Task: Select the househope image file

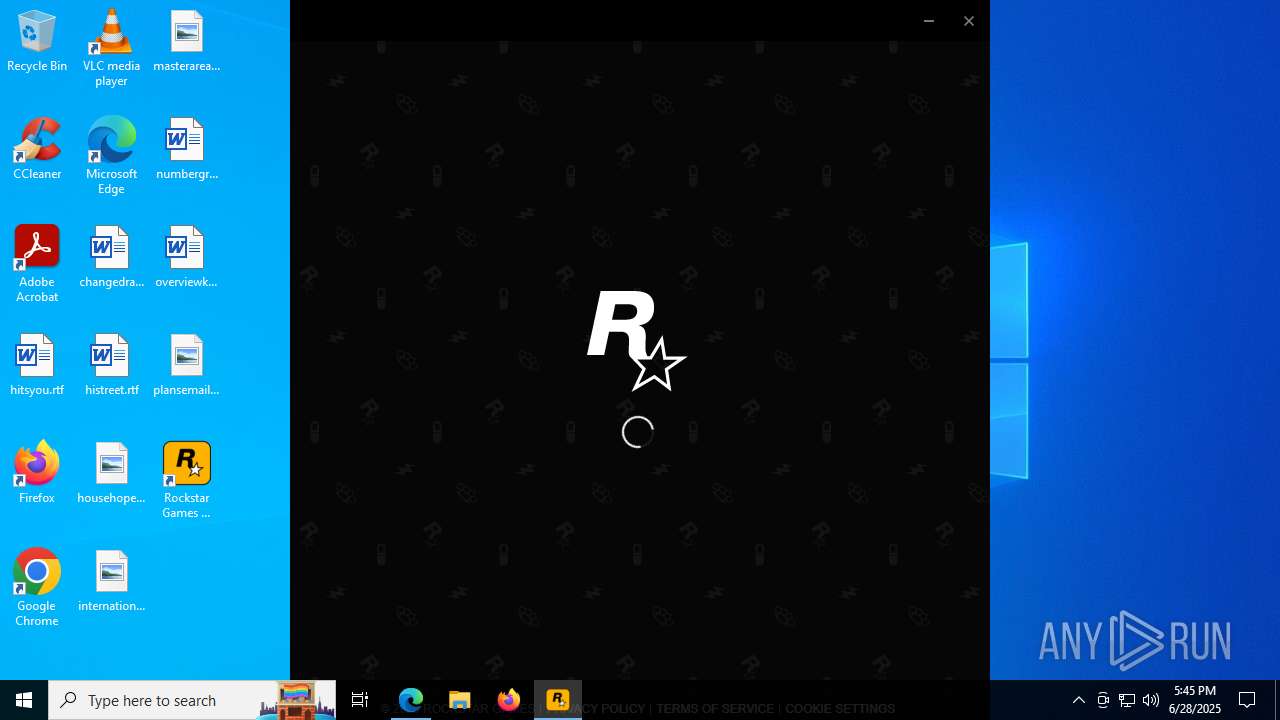Action: coord(111,474)
